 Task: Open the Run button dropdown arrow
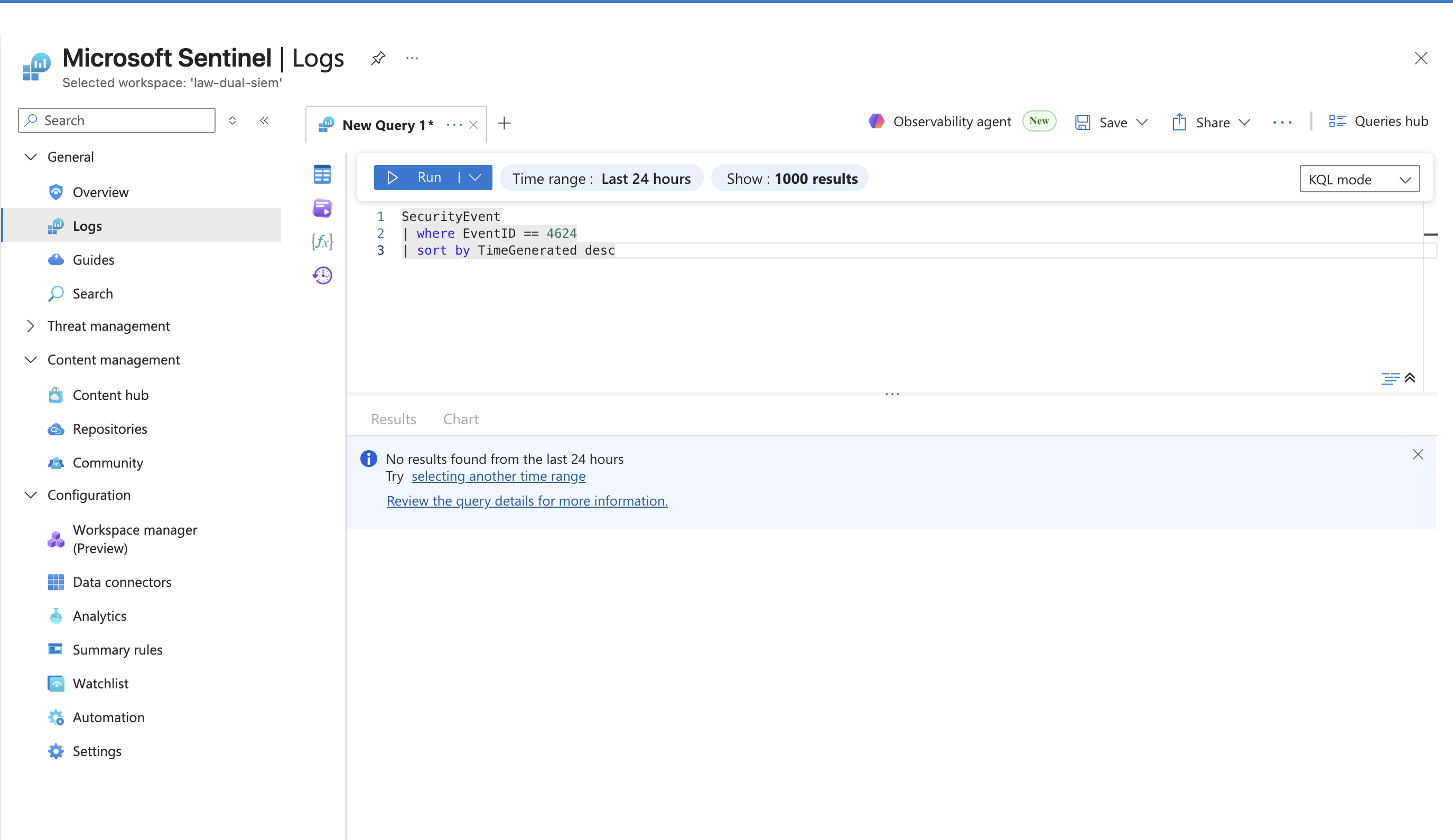(475, 178)
